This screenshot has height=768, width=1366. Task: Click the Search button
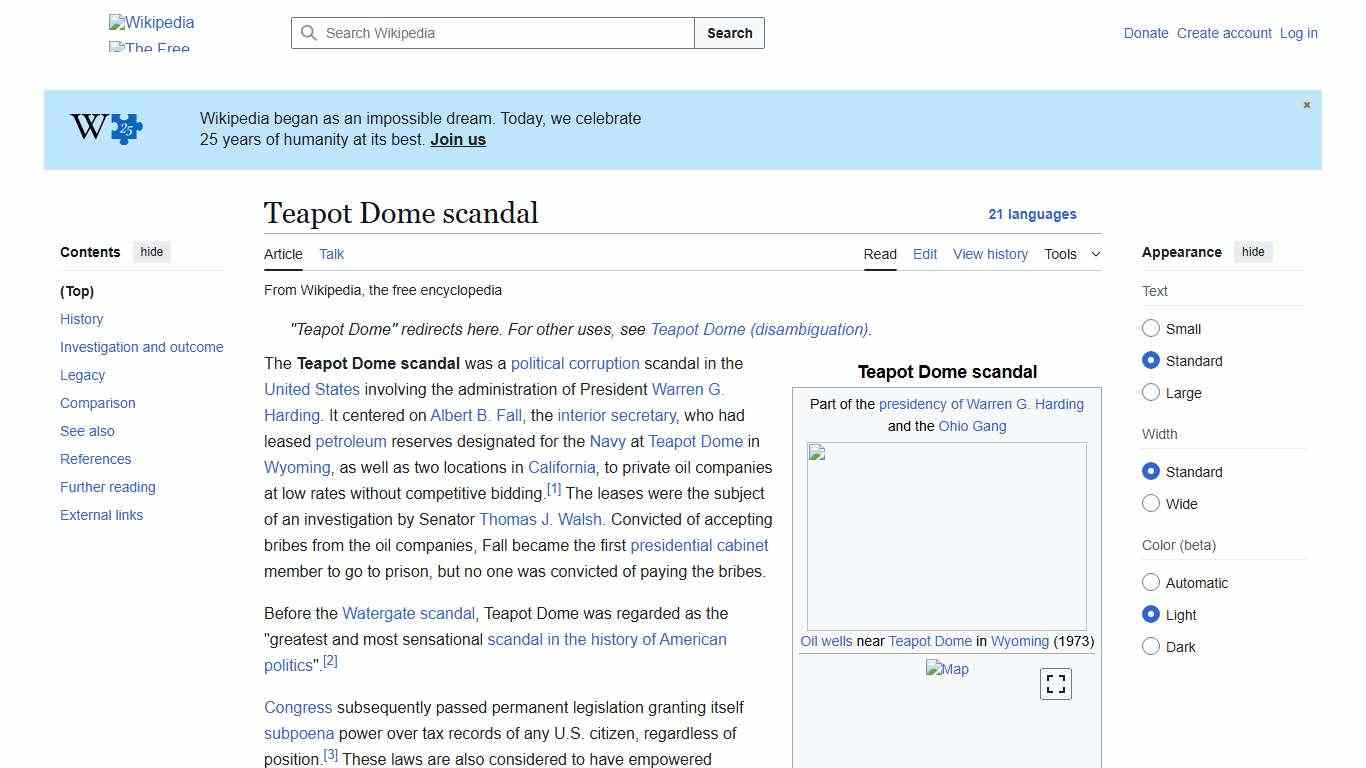click(x=729, y=33)
